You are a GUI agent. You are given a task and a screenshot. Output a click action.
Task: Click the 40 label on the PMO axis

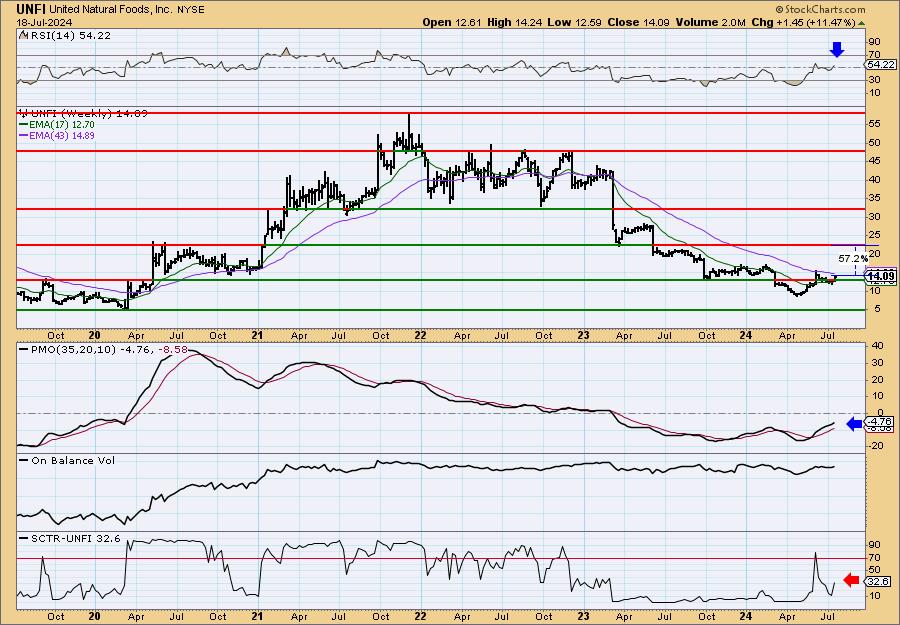(877, 346)
